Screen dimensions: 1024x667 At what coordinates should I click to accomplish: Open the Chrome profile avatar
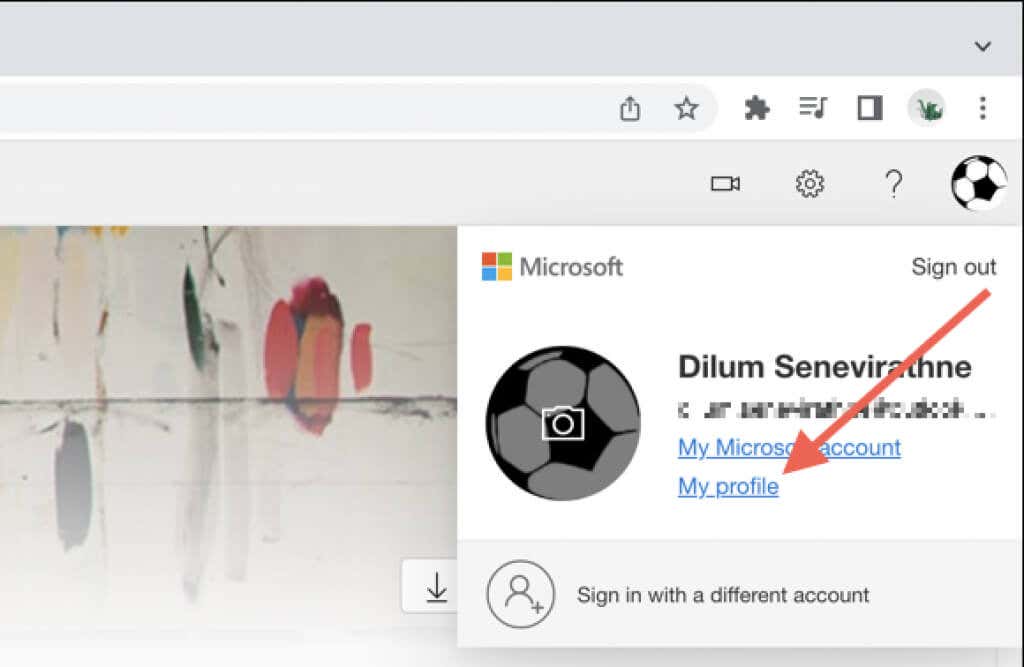tap(927, 108)
